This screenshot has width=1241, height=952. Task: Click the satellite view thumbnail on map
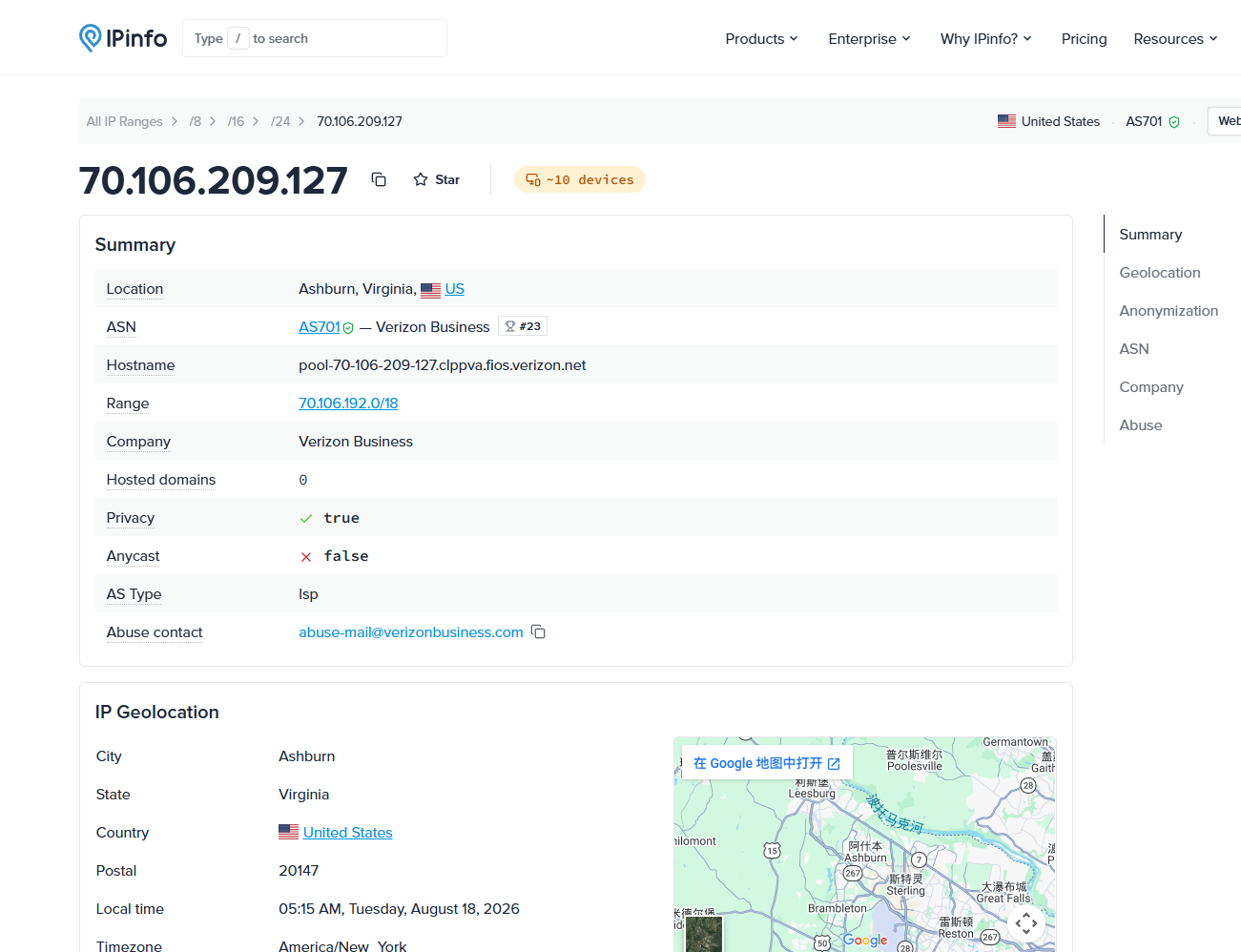704,934
